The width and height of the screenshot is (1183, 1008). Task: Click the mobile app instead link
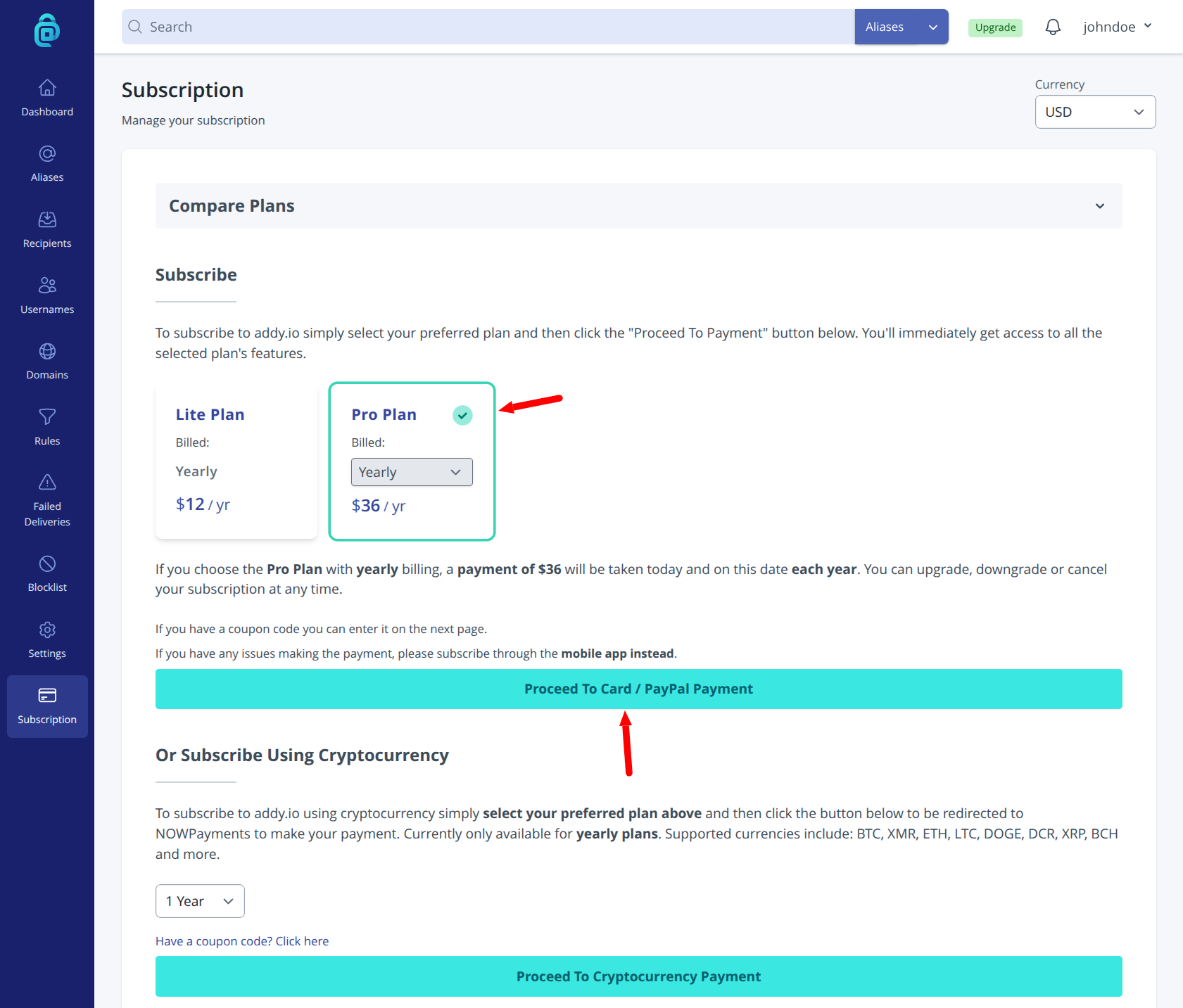click(617, 653)
